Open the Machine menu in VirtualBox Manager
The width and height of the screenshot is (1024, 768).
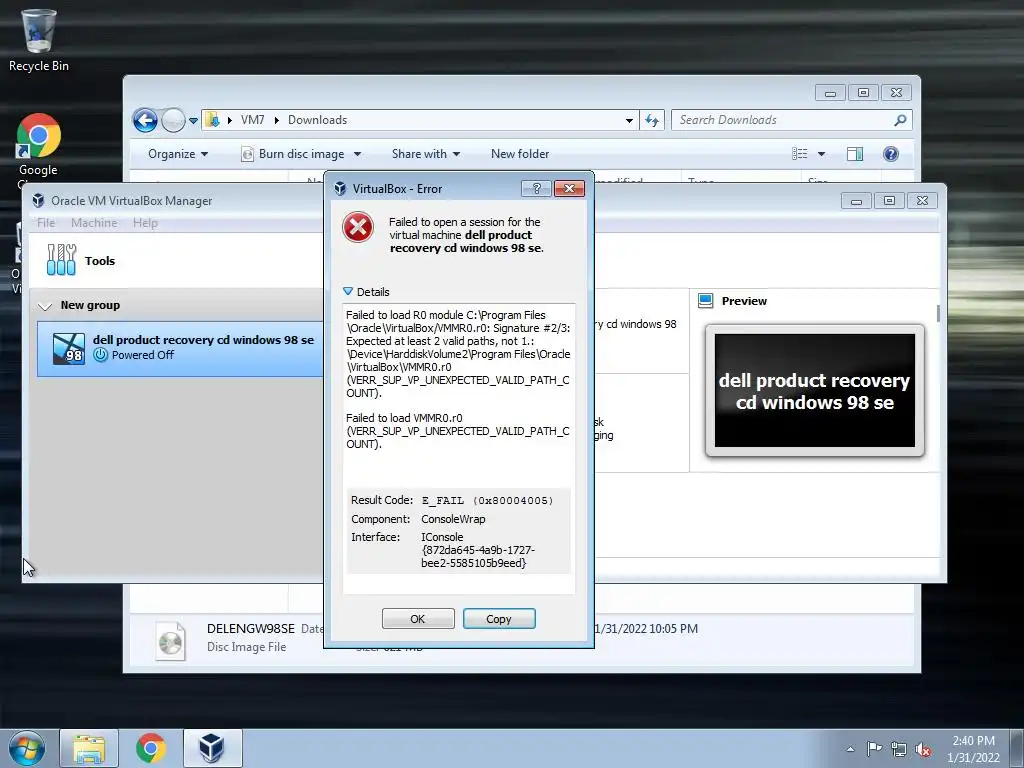click(94, 223)
